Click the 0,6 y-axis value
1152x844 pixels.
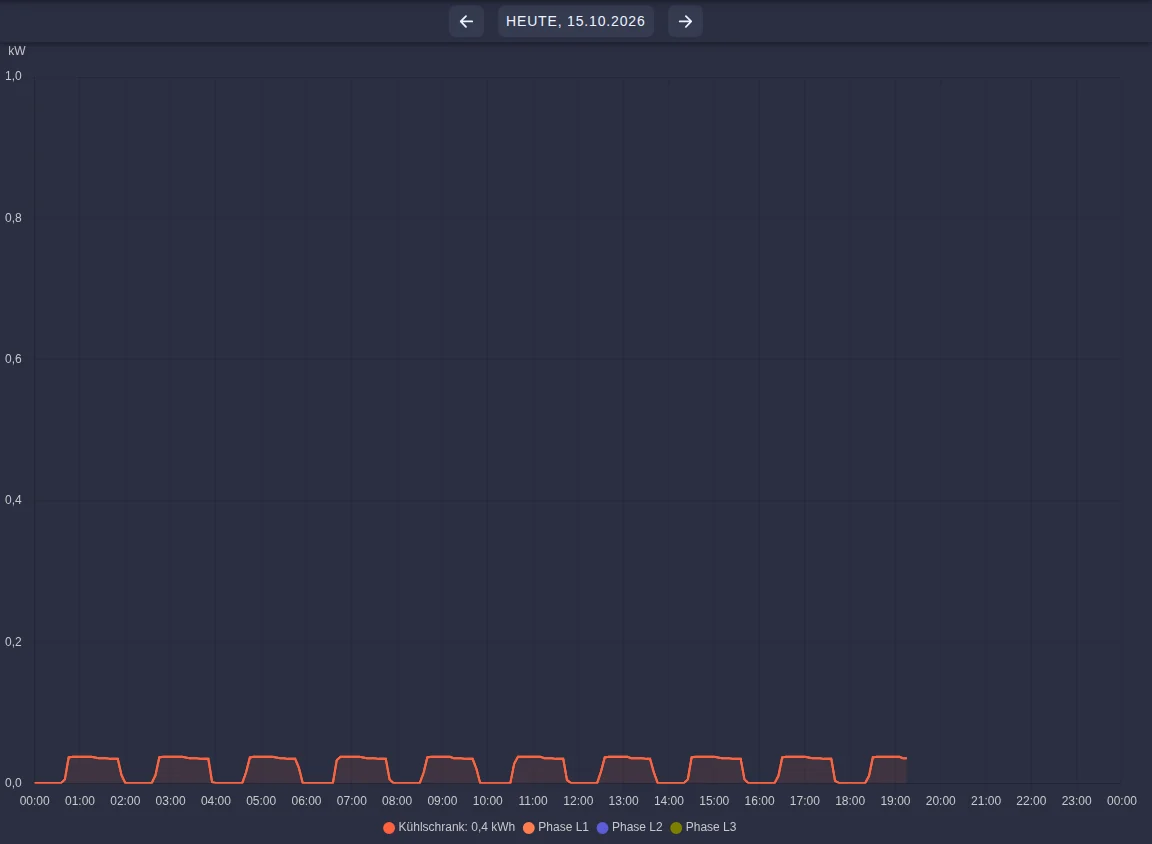(x=13, y=358)
